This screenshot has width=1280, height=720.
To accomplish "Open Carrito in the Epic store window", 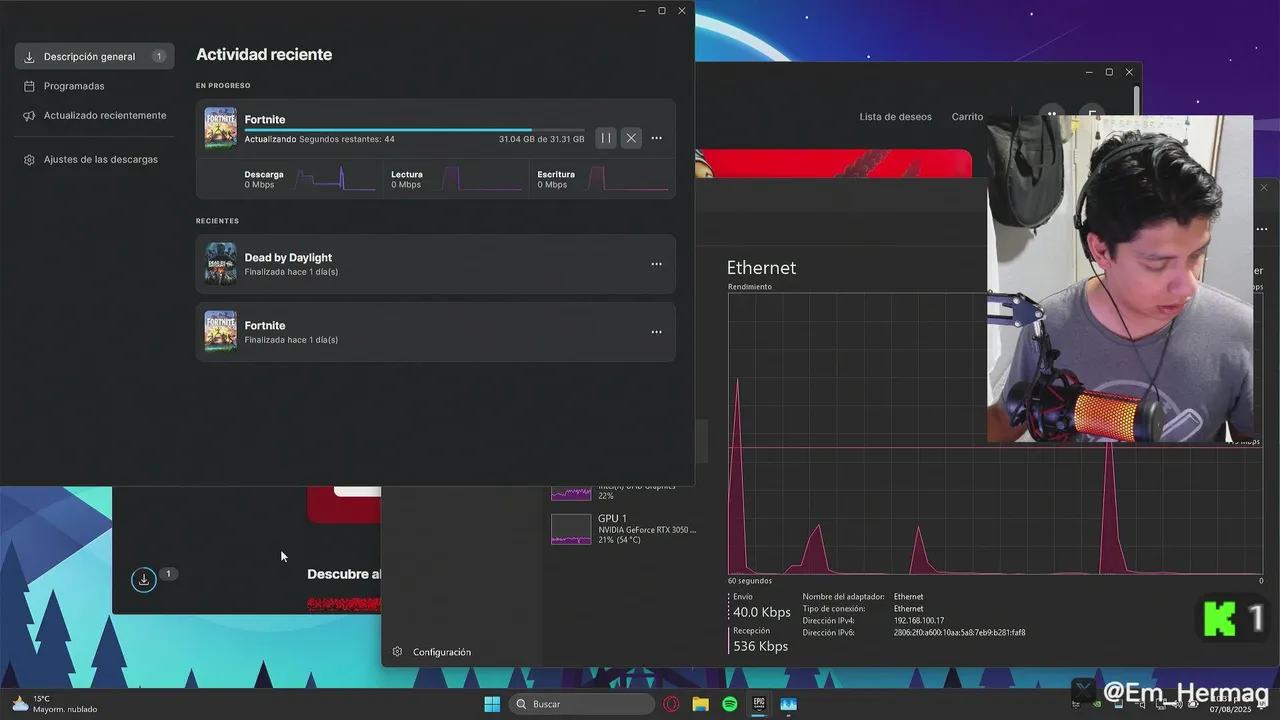I will click(967, 117).
